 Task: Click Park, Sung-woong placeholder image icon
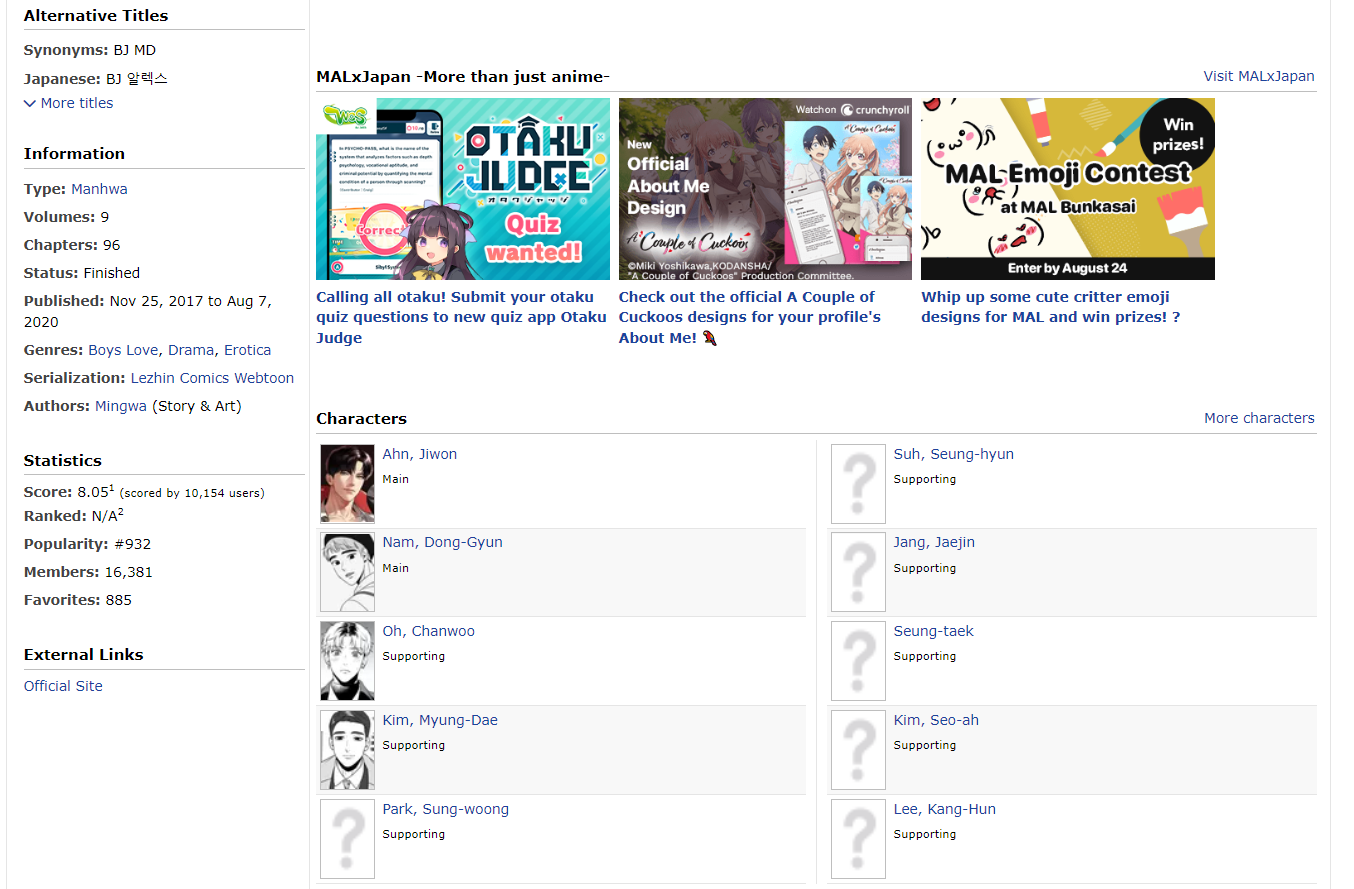click(347, 839)
